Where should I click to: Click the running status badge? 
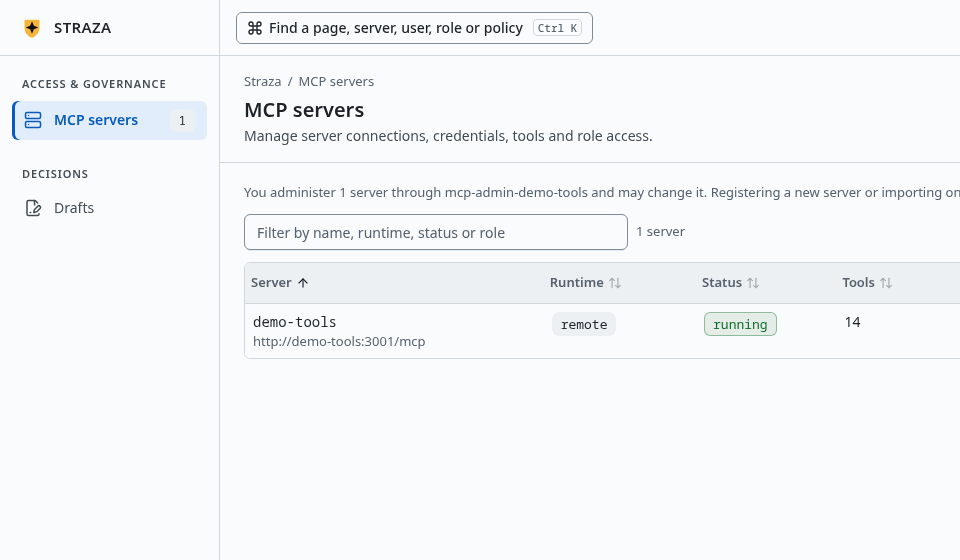pos(740,324)
